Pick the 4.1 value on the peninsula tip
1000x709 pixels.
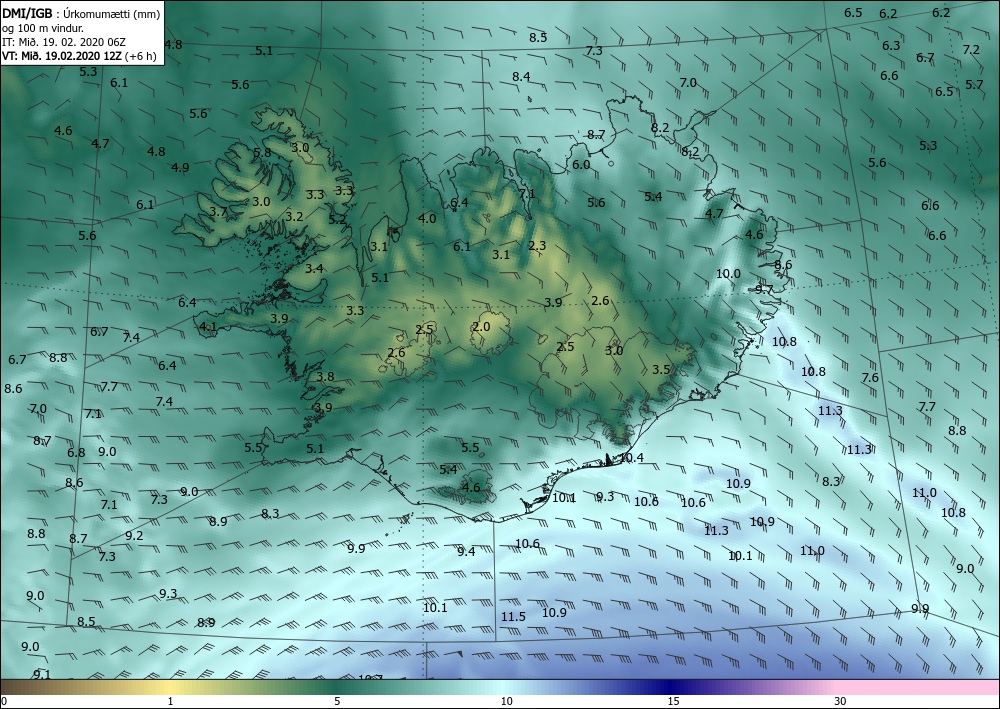click(x=208, y=327)
